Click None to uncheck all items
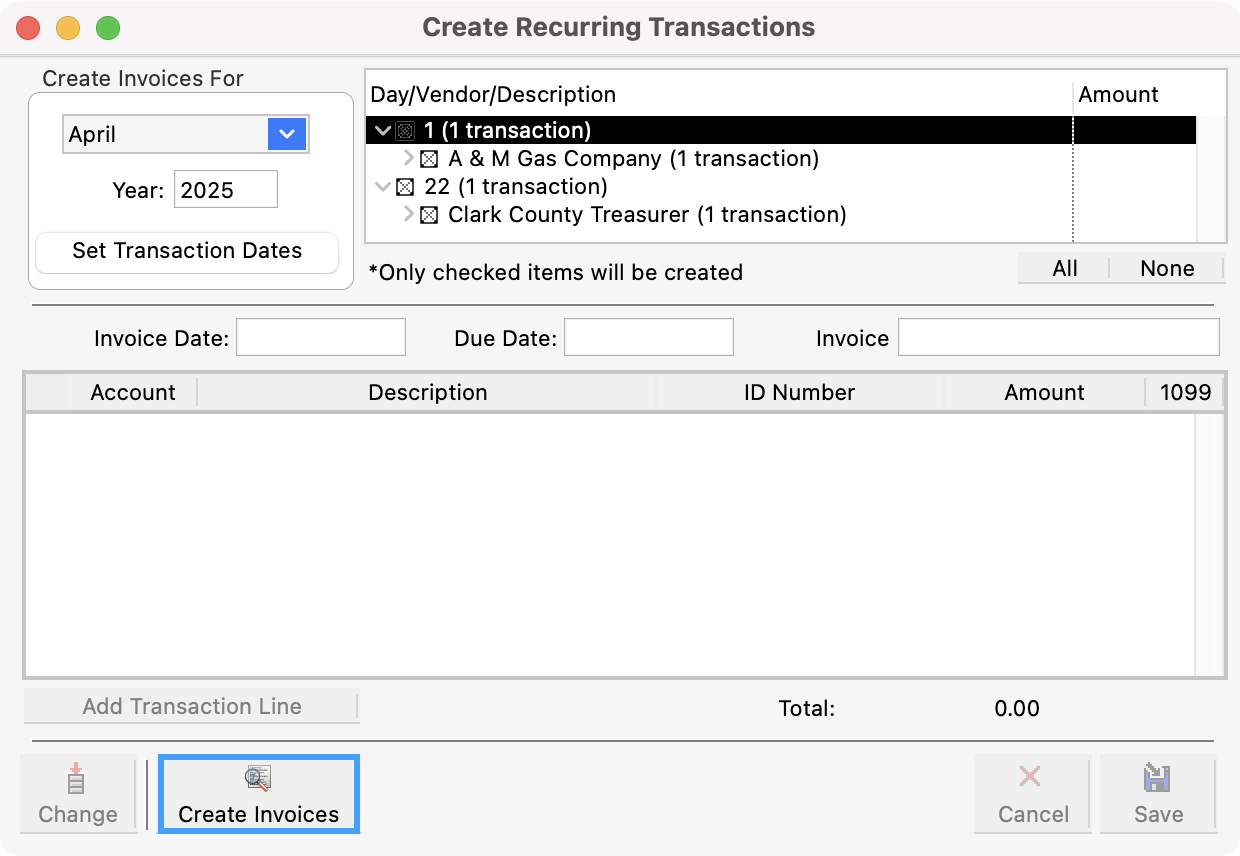Screen dimensions: 1240x856 coord(1167,268)
